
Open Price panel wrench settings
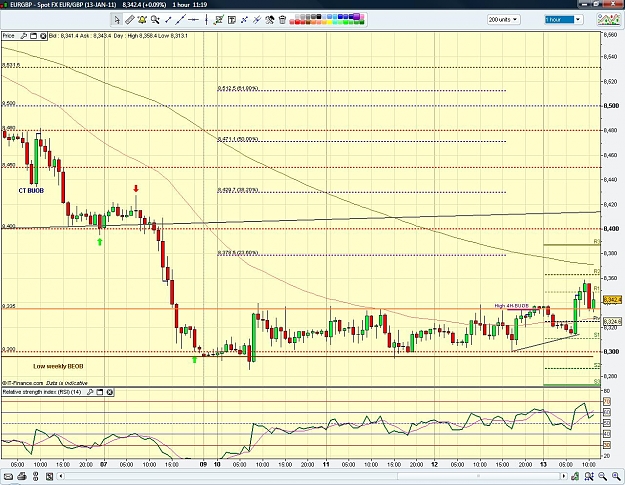point(24,36)
